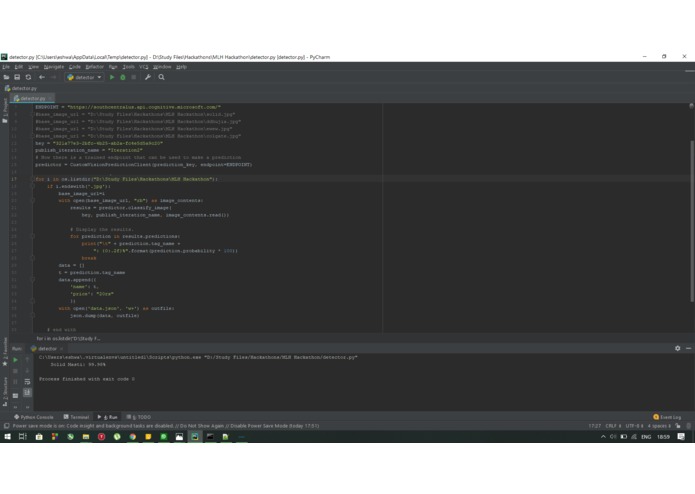Open the Python Console tool tab

(x=34, y=417)
